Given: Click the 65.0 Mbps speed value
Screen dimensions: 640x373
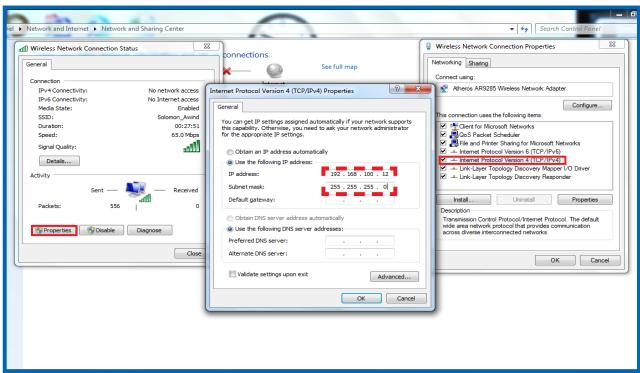Looking at the screenshot, I should [x=185, y=135].
